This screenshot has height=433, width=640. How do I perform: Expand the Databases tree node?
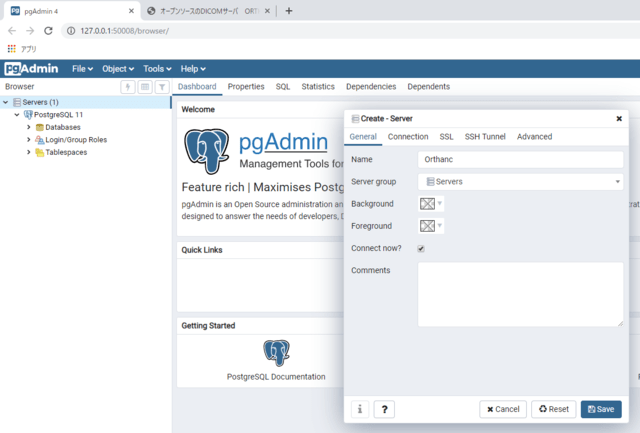click(x=29, y=127)
